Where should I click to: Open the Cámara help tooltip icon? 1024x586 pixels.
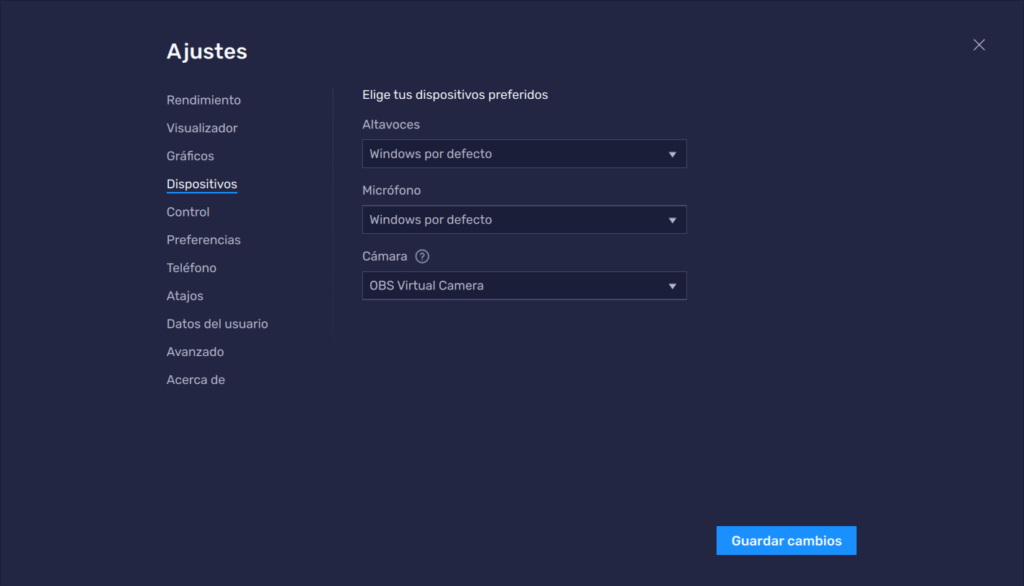[421, 256]
